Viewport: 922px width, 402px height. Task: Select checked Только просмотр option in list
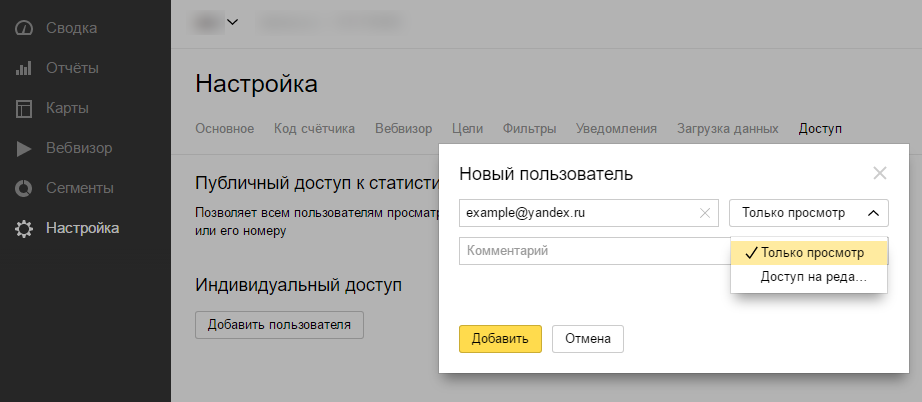[x=809, y=253]
